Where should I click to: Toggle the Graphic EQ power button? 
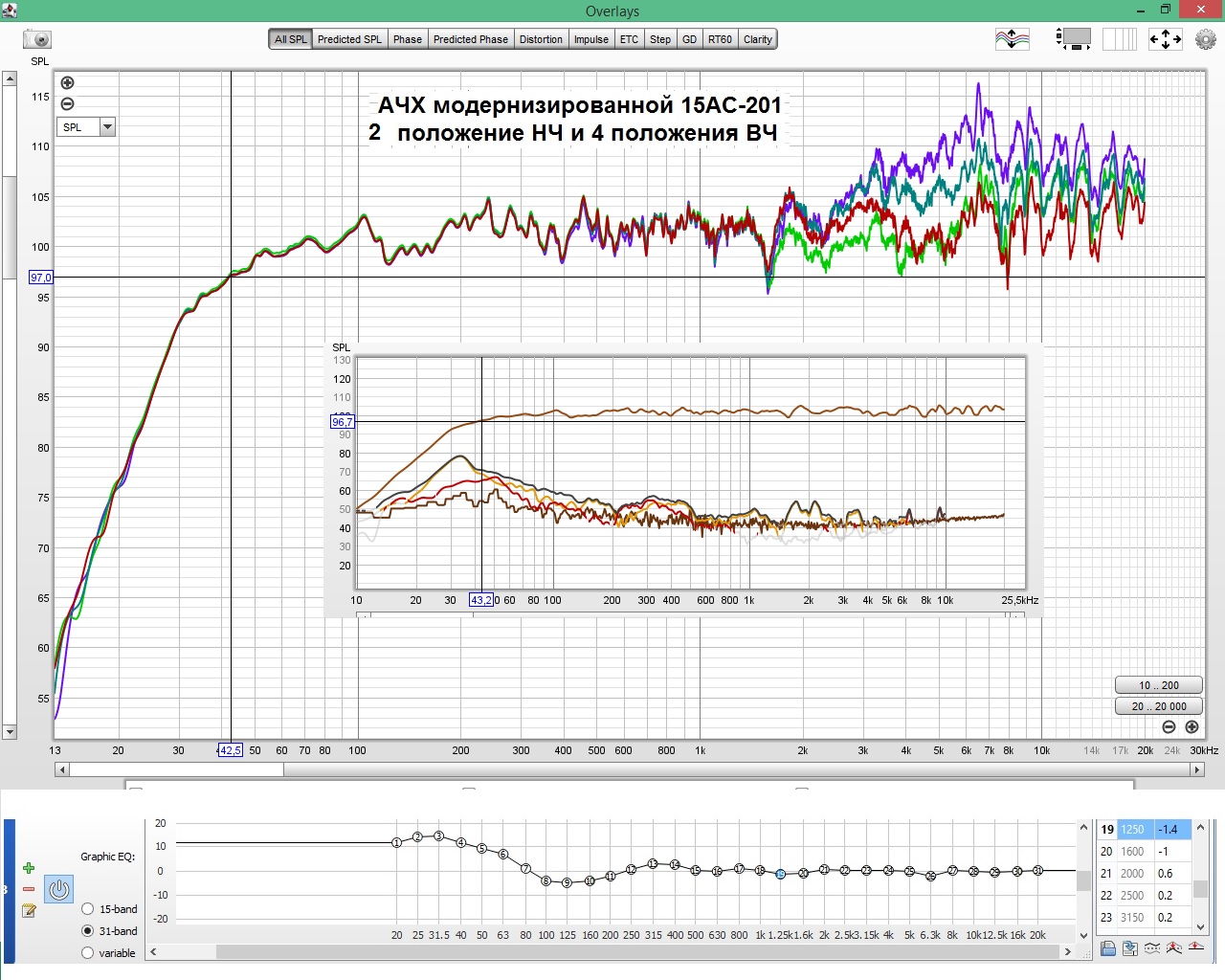click(59, 889)
